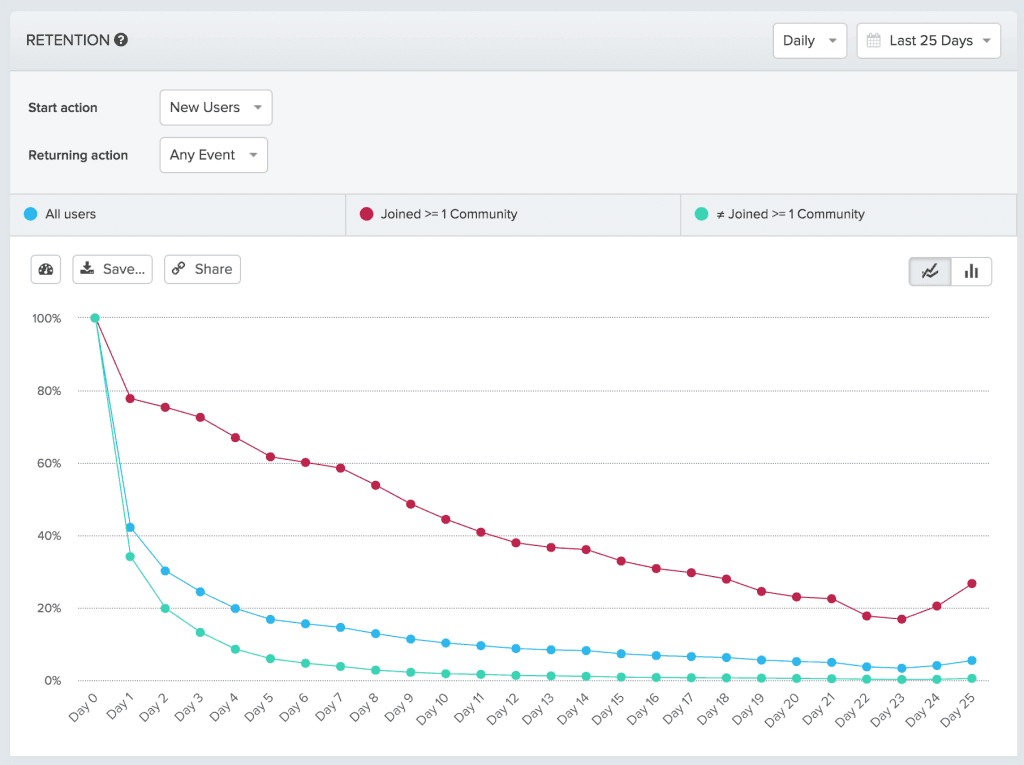Click the blue Day 25 data point

971,661
